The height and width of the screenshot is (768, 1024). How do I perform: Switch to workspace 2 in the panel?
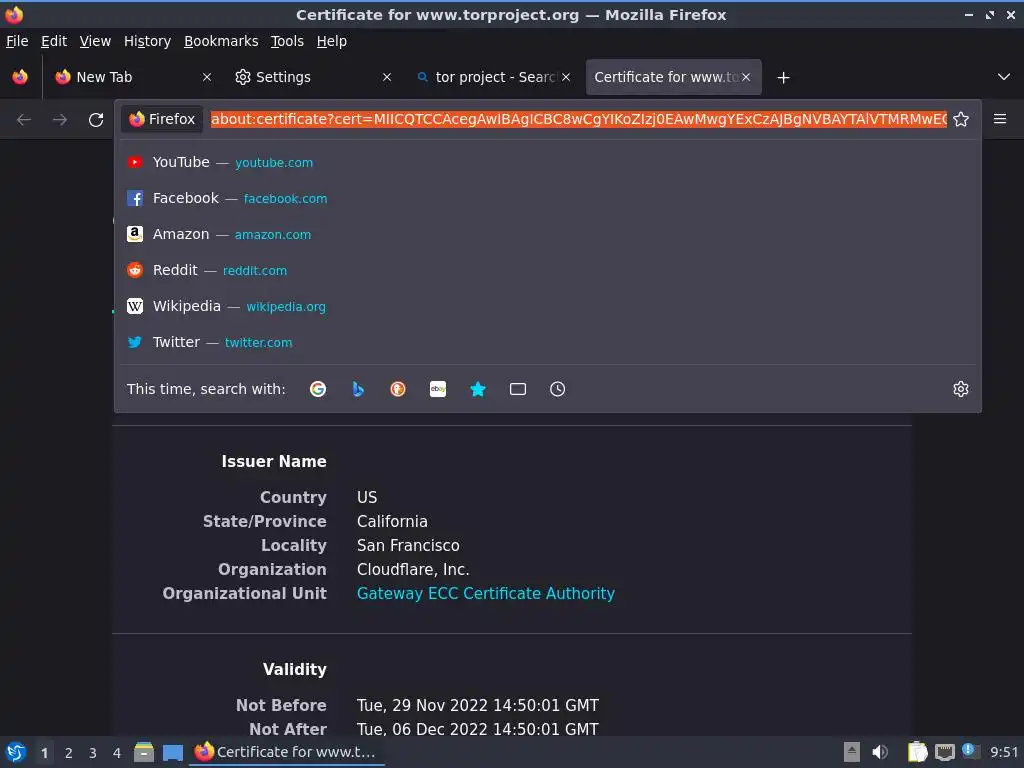tap(69, 753)
